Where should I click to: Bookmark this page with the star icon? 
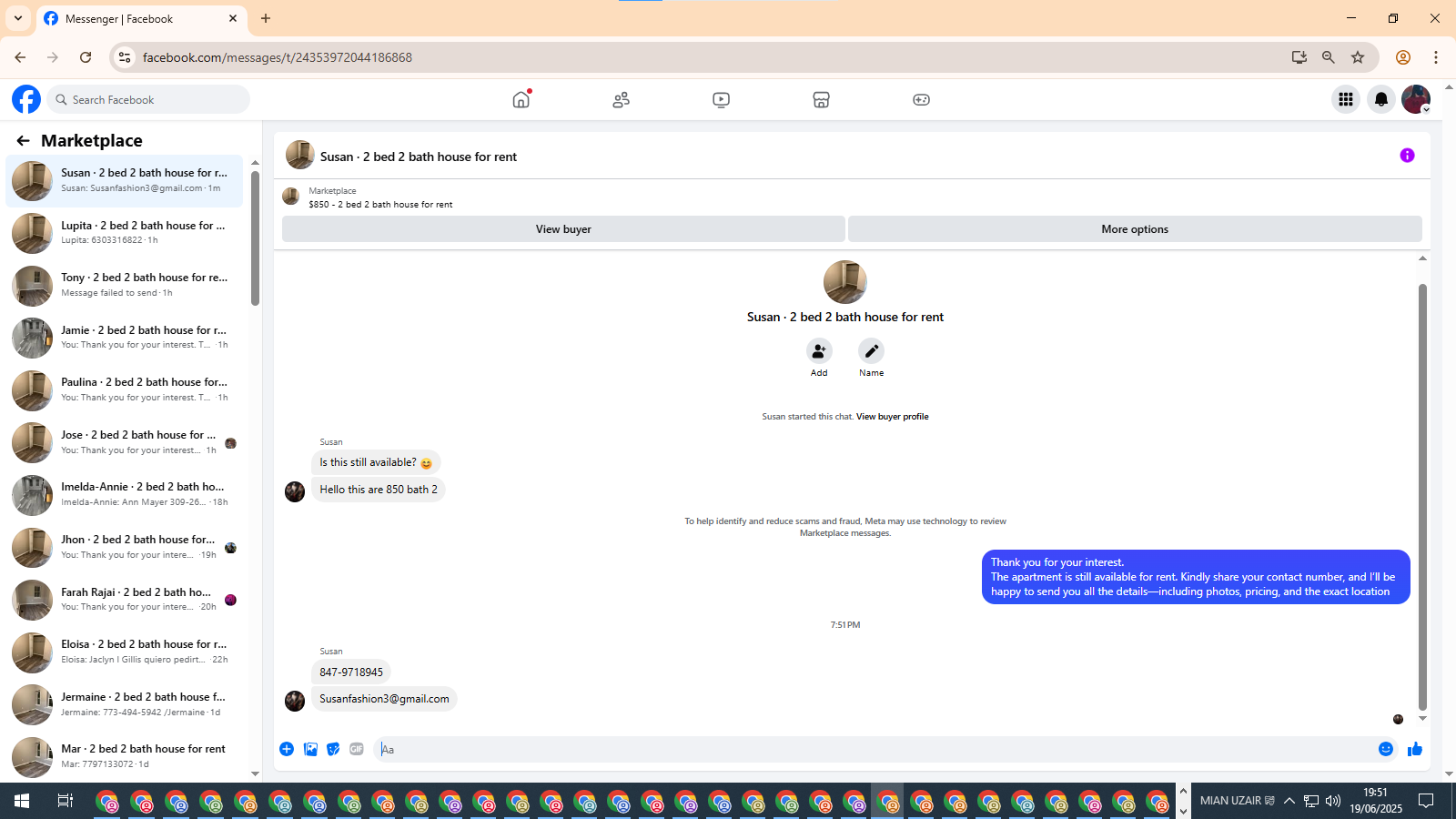[x=1358, y=57]
